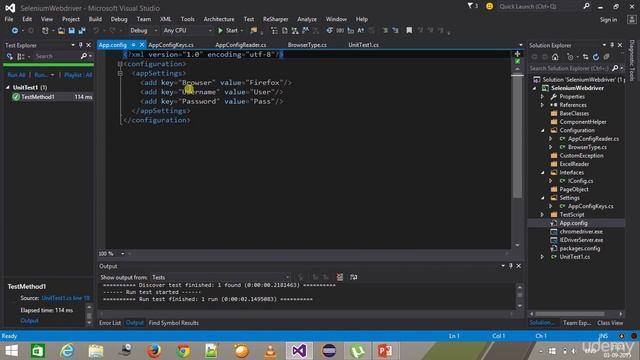Viewport: 640px width, 360px height.
Task: Expand the TestScript folder node
Action: tap(542, 215)
